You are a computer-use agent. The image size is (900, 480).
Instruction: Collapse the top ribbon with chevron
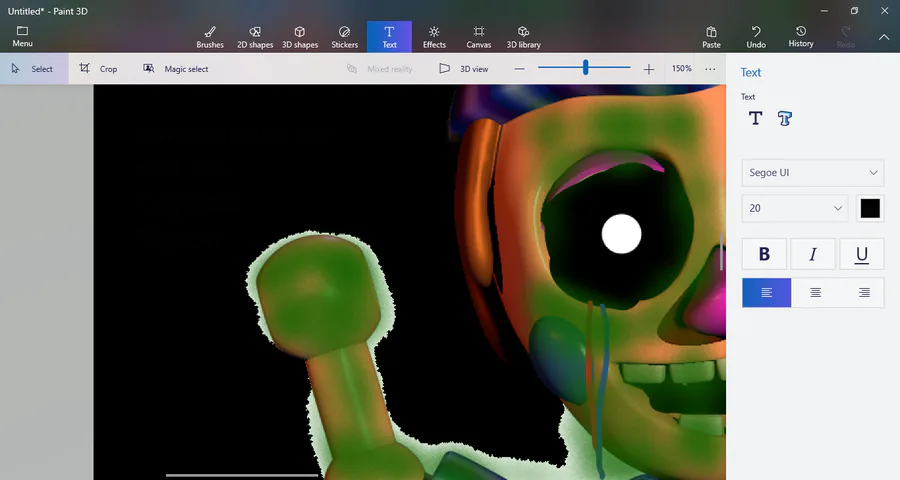pyautogui.click(x=884, y=37)
